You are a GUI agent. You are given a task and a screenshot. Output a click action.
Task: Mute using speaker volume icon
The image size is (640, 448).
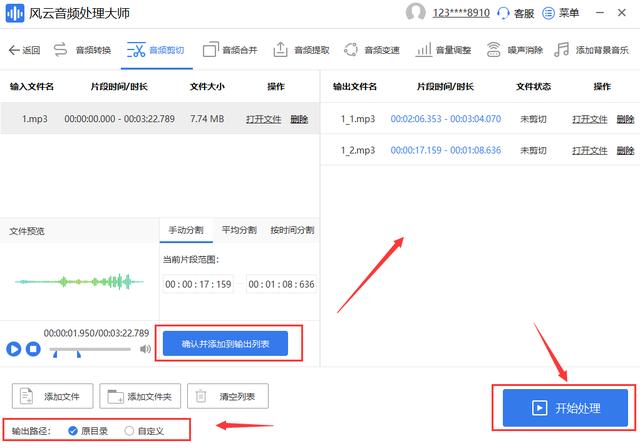pos(145,349)
